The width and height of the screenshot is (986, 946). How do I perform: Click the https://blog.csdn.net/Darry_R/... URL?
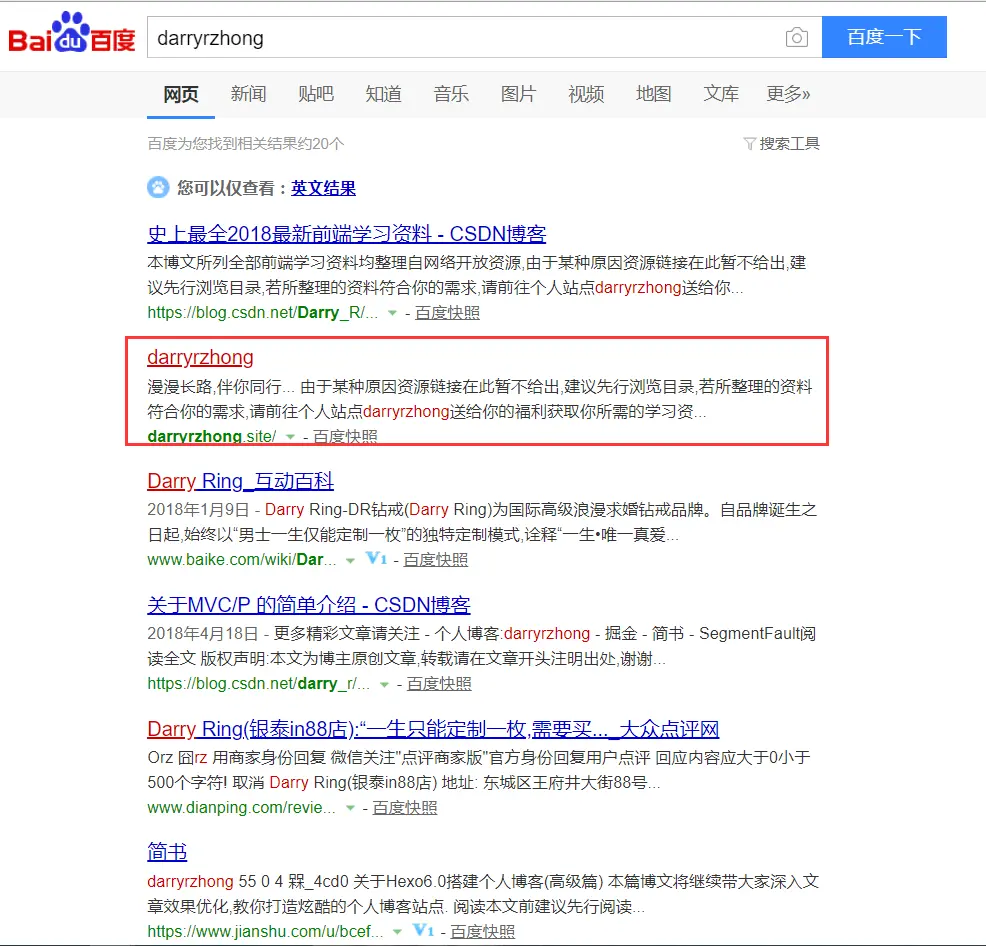pyautogui.click(x=262, y=313)
